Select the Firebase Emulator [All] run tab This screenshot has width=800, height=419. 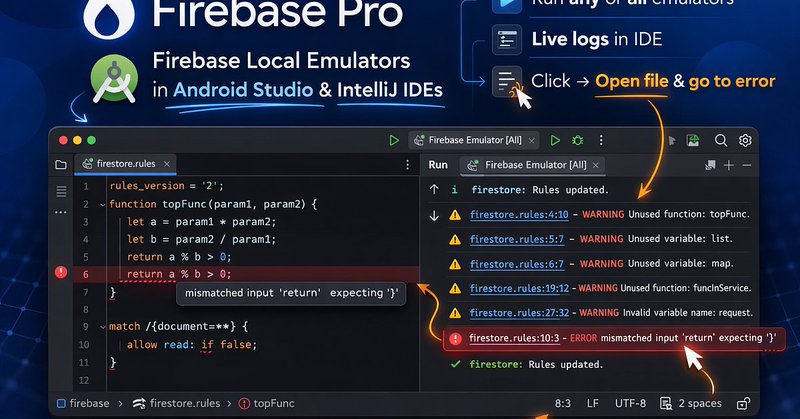tap(533, 165)
